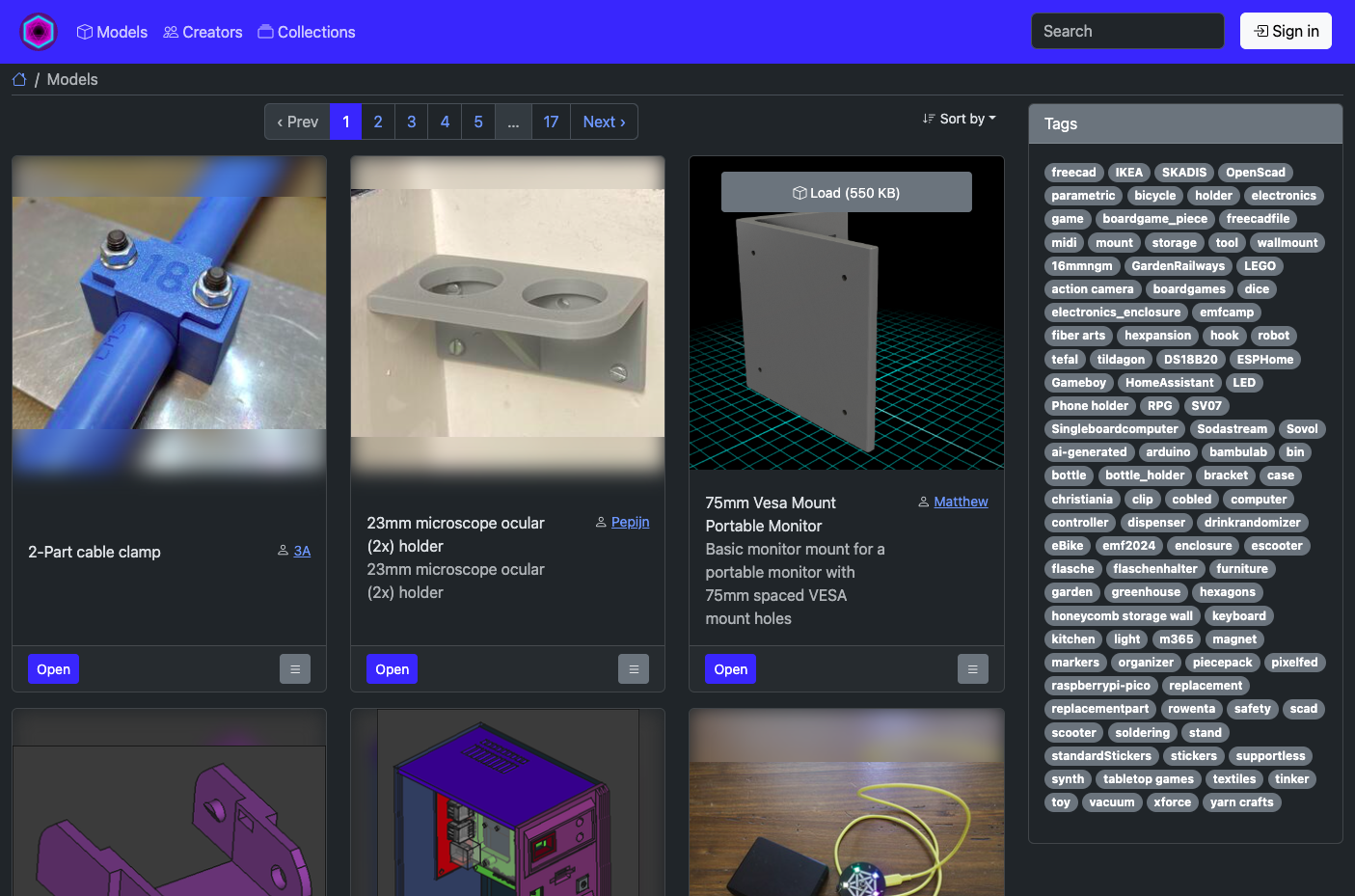Screen dimensions: 1355x896
Task: Open the Models navigation item
Action: click(112, 32)
